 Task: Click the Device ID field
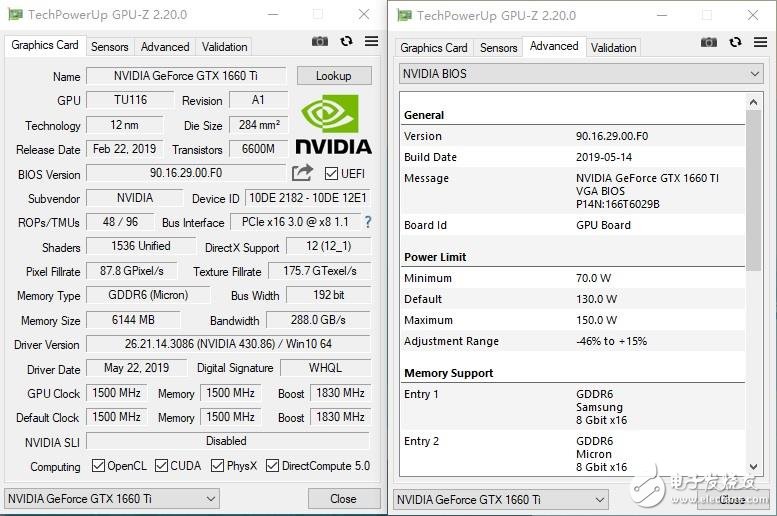307,198
